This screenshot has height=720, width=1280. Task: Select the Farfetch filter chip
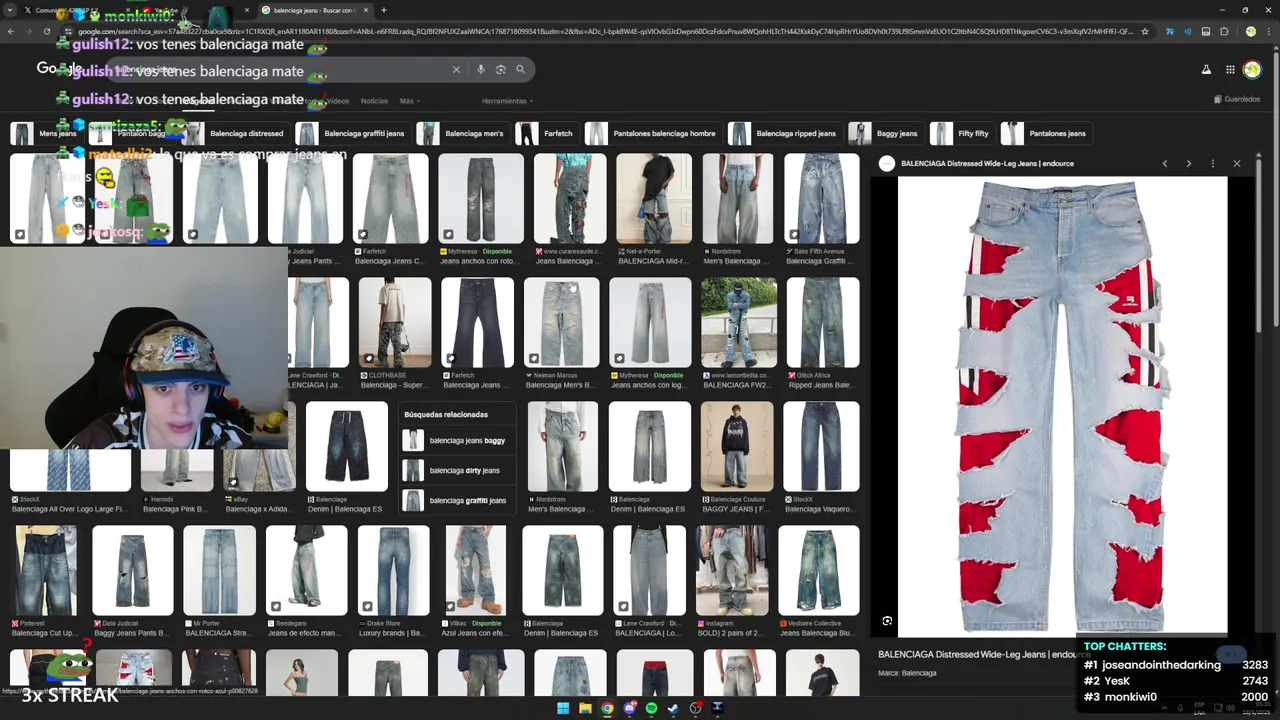click(x=547, y=133)
